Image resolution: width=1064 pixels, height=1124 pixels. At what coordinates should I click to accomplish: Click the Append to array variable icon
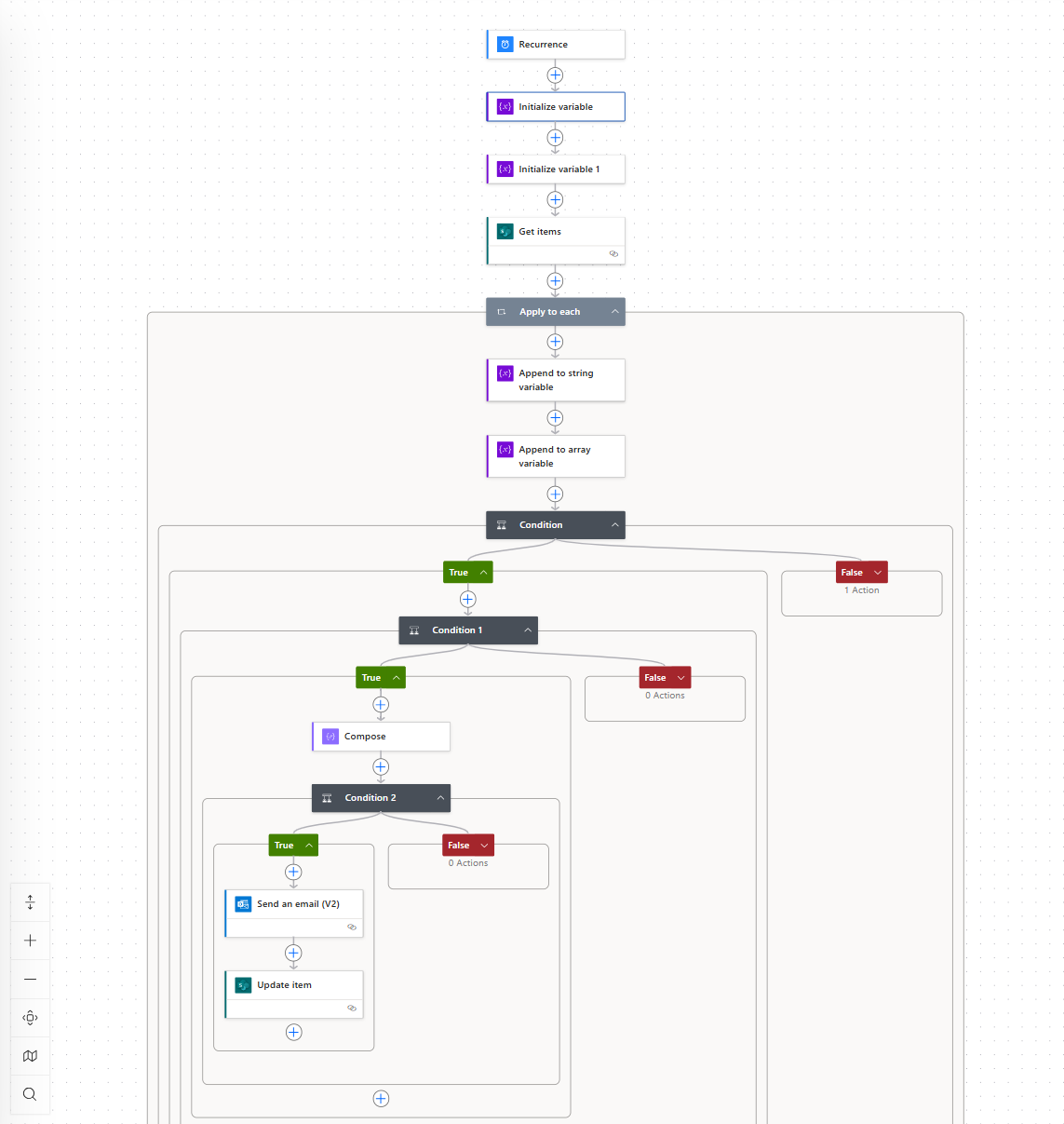505,449
